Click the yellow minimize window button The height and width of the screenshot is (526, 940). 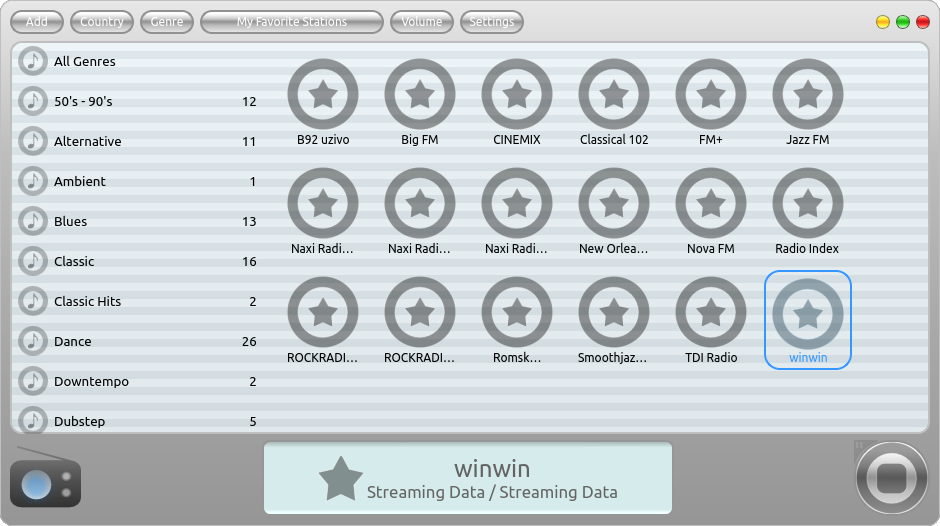882,22
